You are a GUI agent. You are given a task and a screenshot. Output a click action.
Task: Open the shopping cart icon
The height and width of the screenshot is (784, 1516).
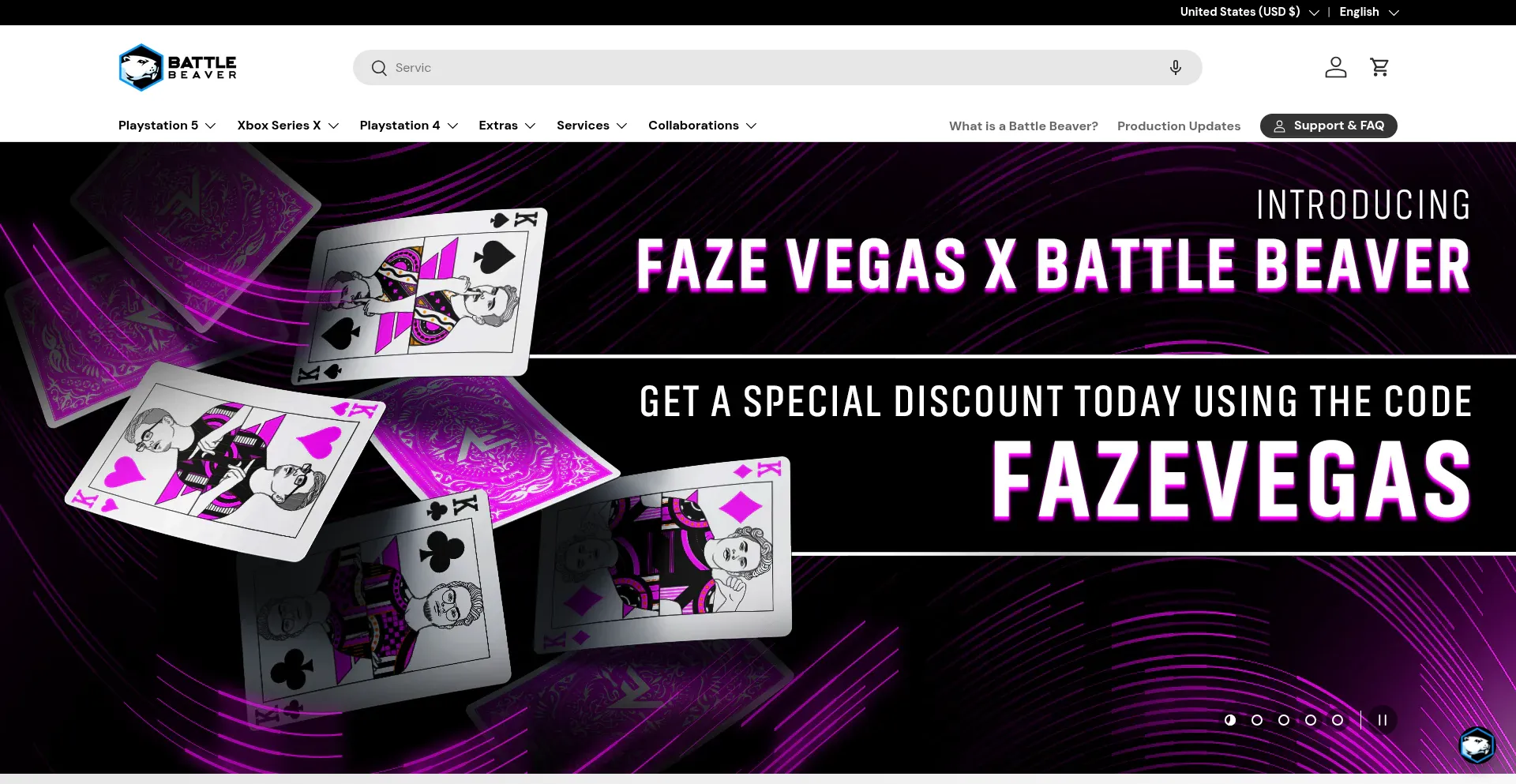(1379, 67)
